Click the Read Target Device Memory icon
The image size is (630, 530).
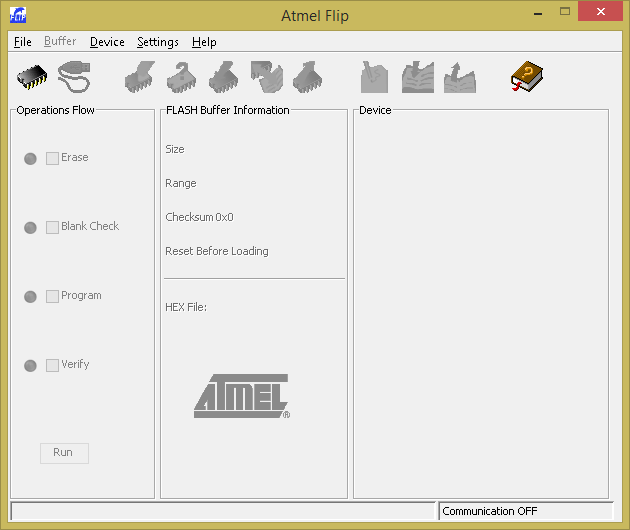pos(303,76)
